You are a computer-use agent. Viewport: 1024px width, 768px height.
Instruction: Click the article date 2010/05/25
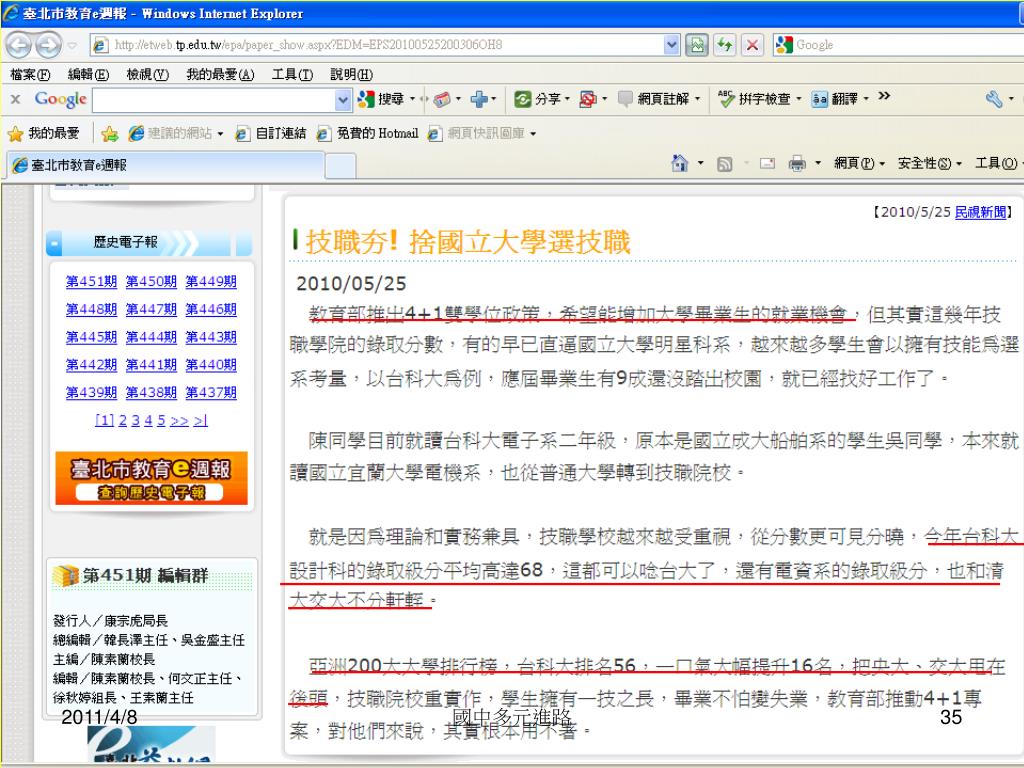351,283
